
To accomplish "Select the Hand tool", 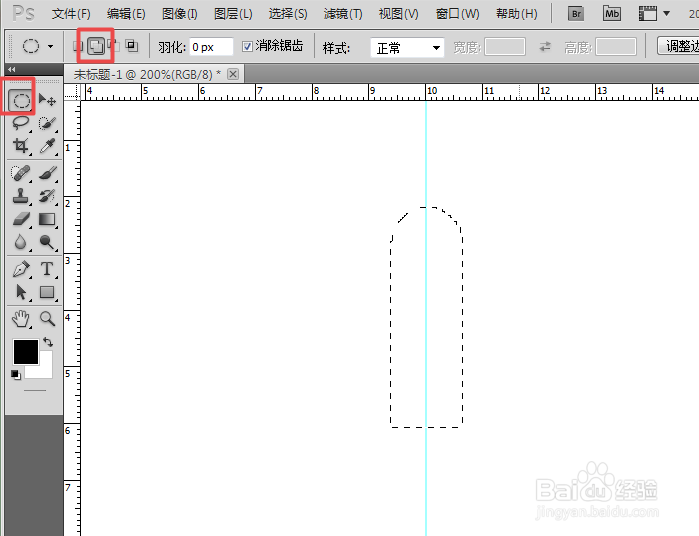I will tap(21, 319).
